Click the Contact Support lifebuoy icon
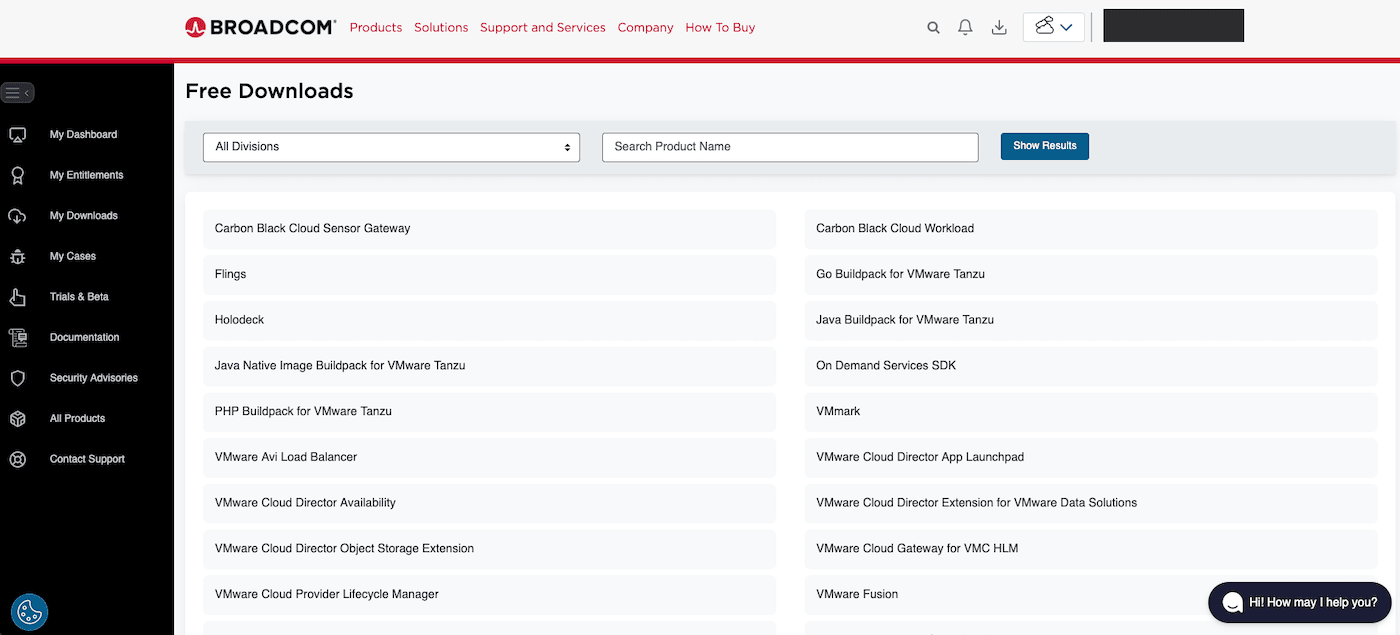 (17, 460)
